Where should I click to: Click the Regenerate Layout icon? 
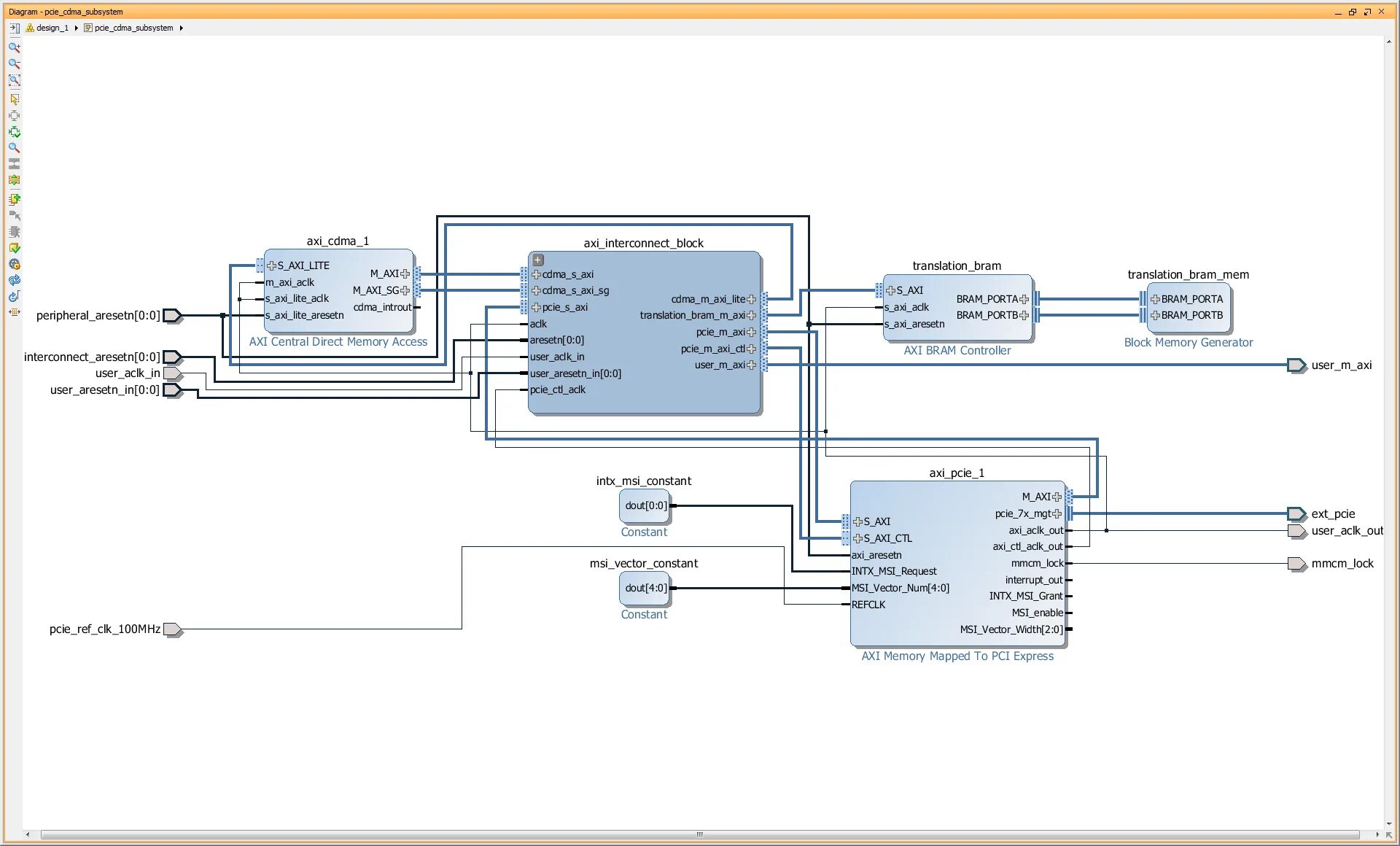pyautogui.click(x=14, y=280)
